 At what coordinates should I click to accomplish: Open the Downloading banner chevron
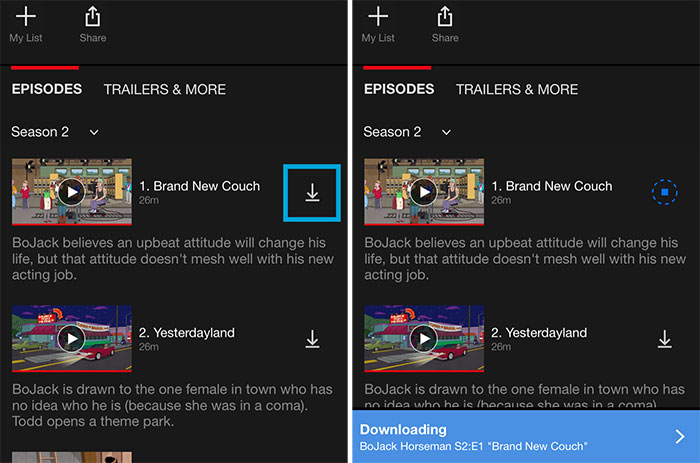point(680,436)
